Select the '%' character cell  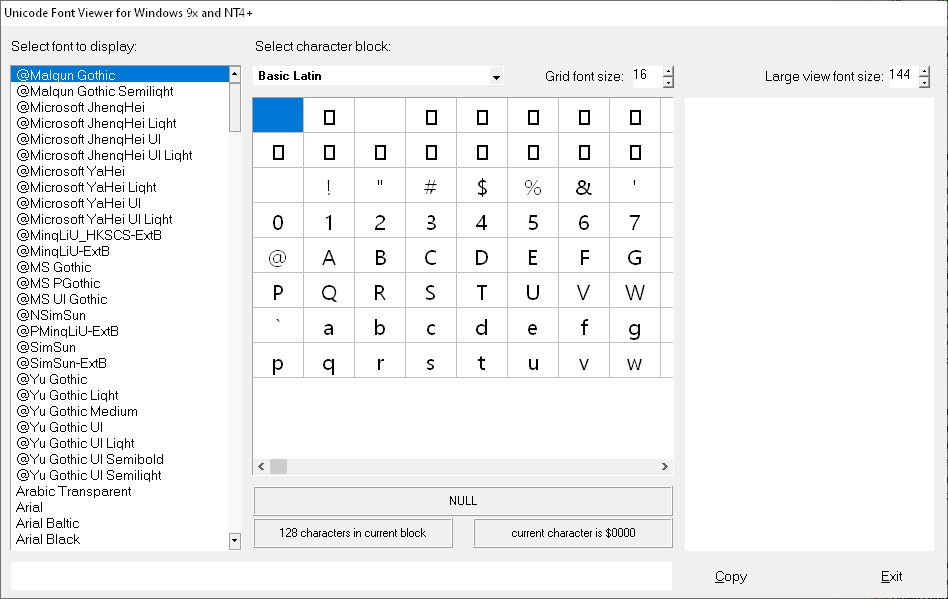tap(533, 187)
